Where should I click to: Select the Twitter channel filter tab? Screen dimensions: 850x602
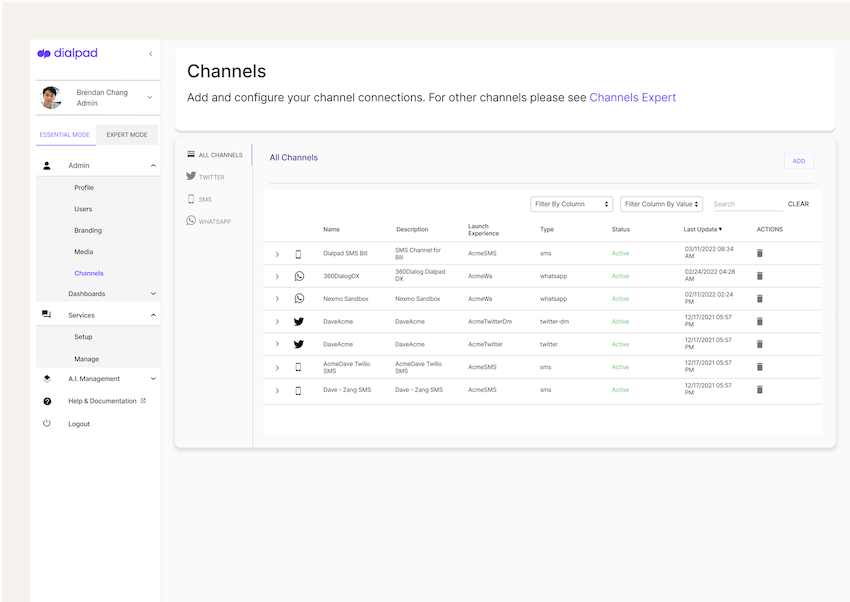[x=208, y=177]
